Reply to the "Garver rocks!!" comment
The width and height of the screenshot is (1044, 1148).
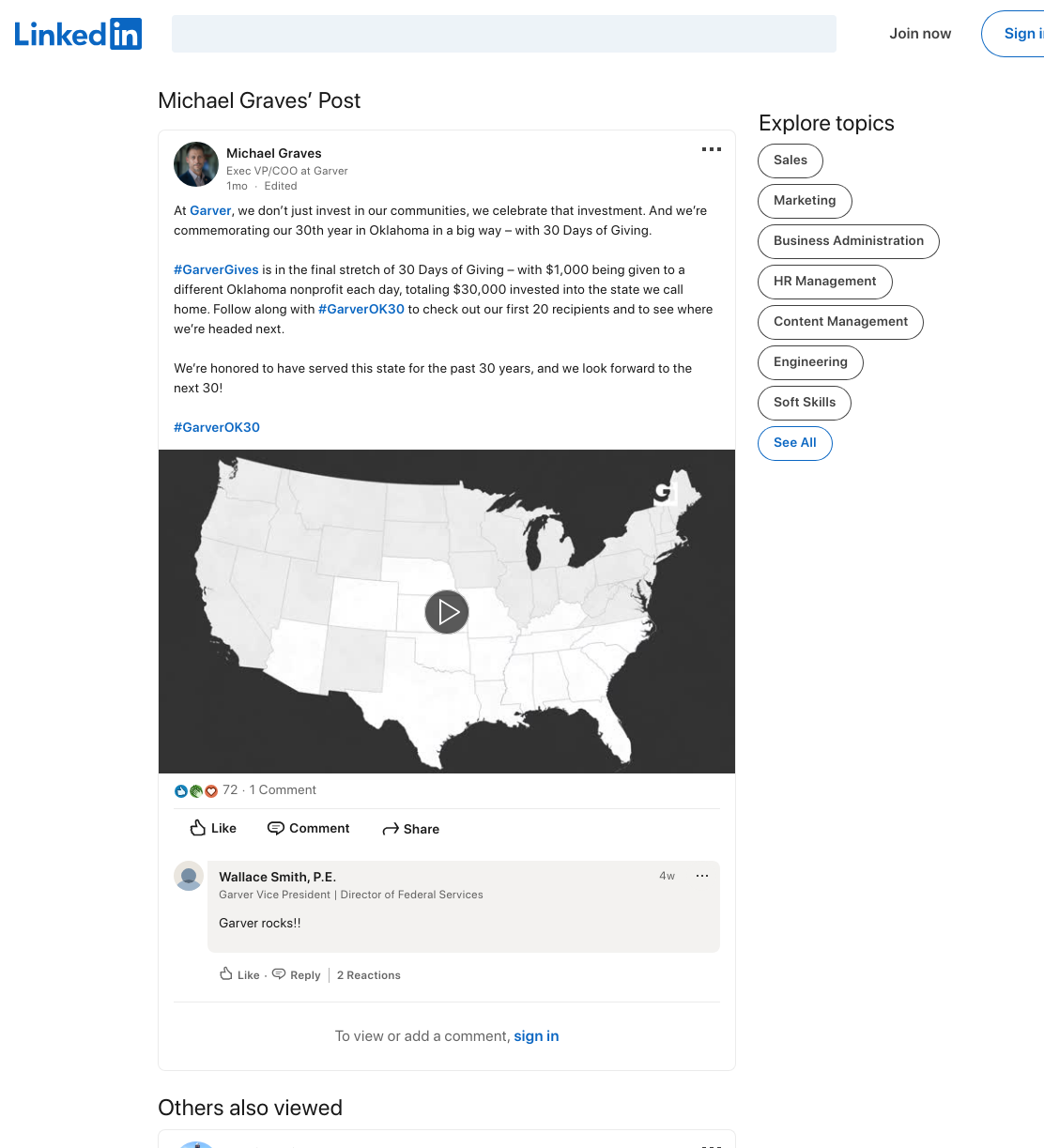[x=297, y=974]
